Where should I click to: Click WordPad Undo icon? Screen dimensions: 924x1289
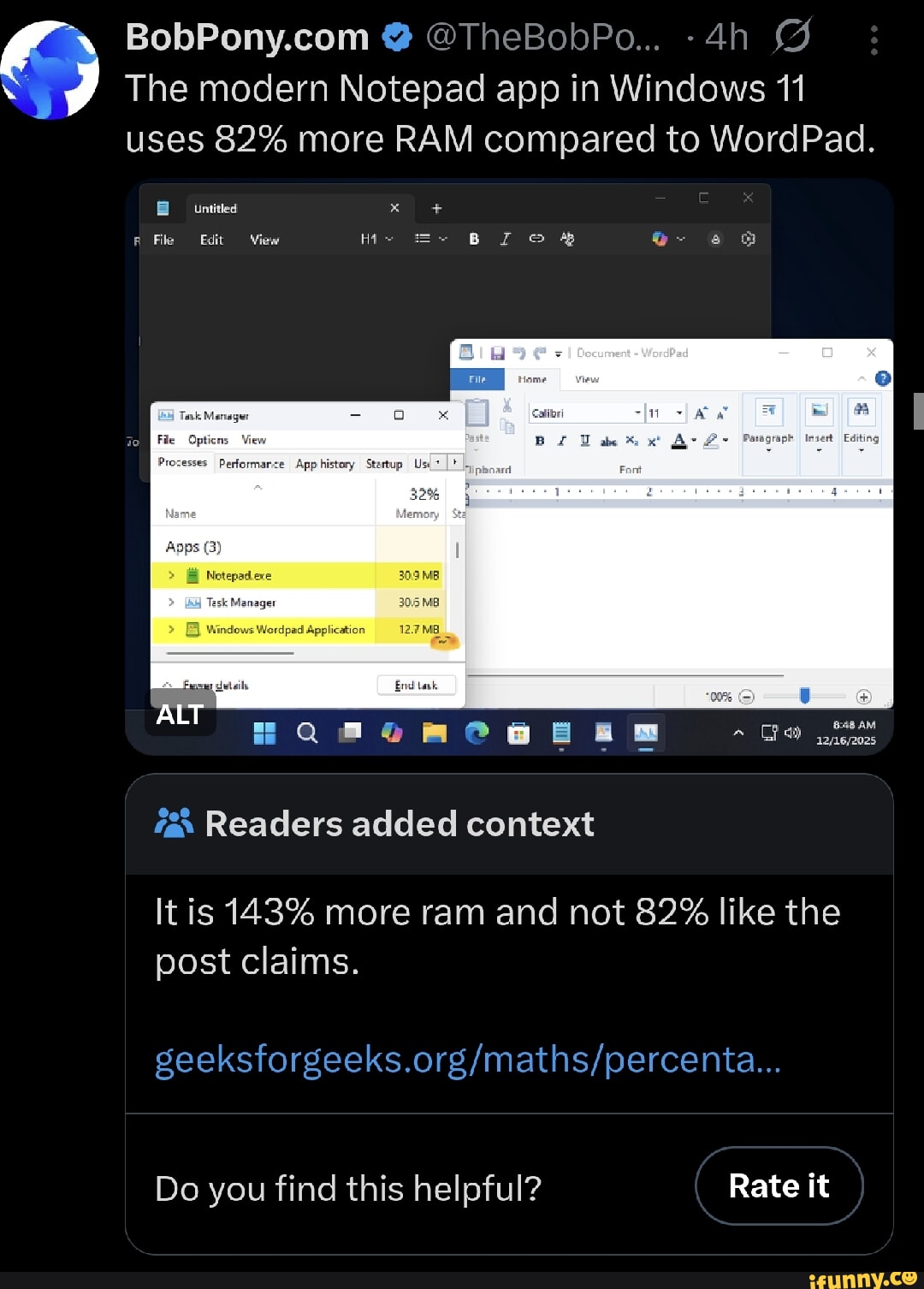click(518, 353)
